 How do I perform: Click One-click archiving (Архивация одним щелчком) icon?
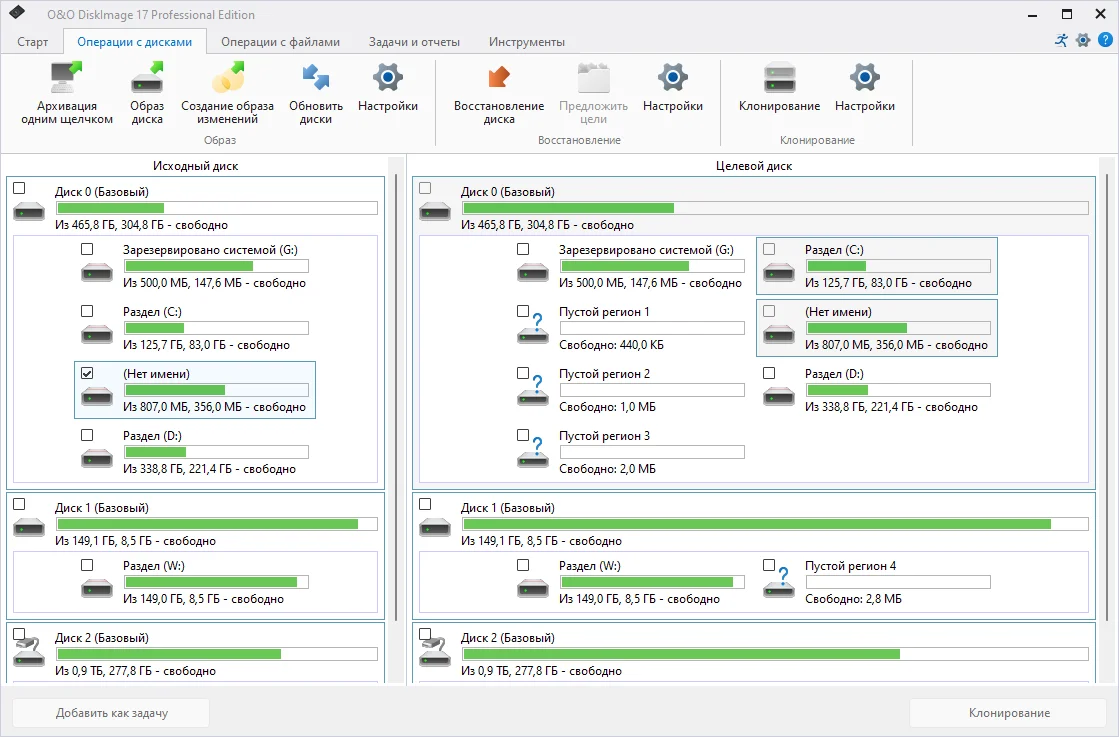point(66,77)
